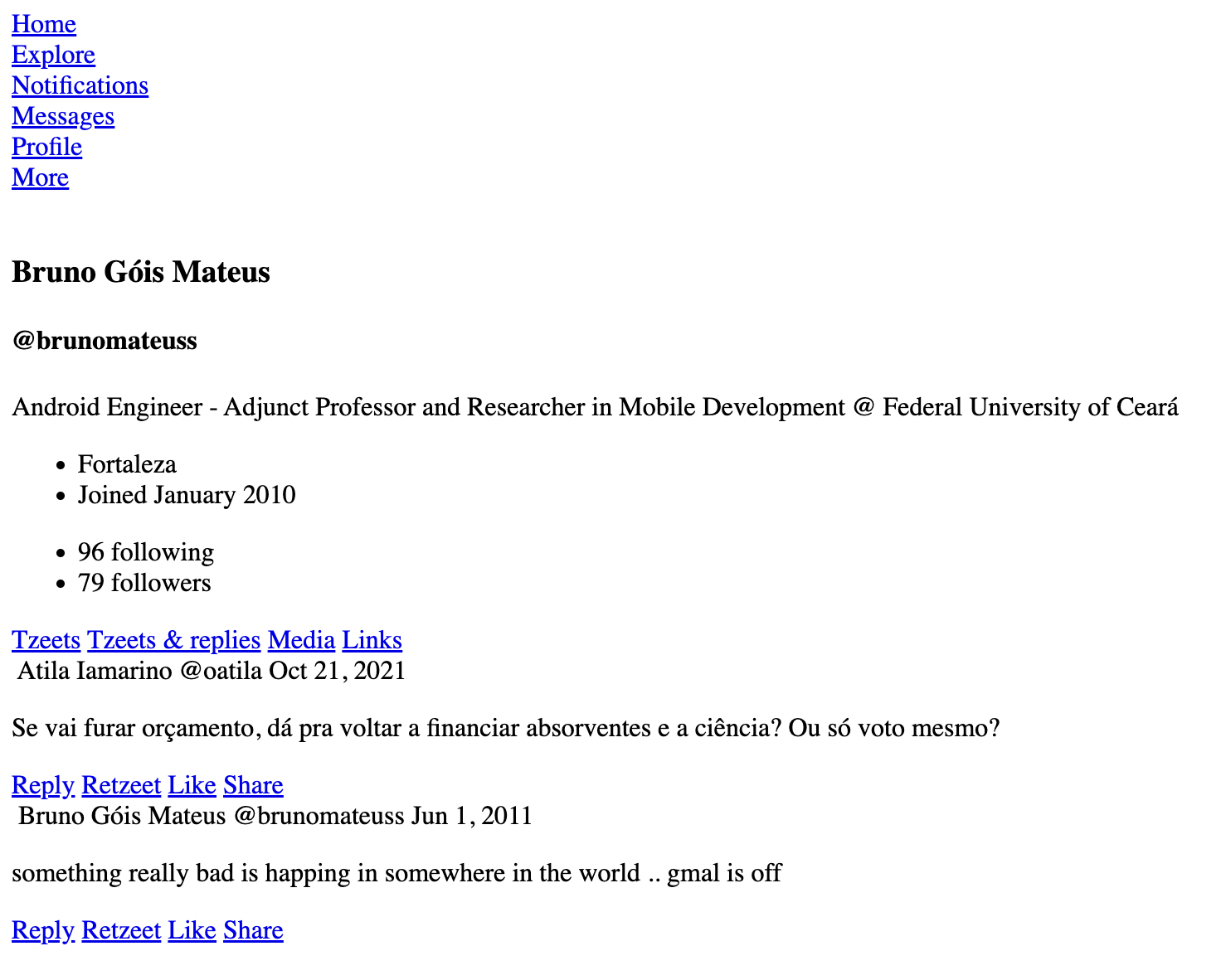Screen dimensions: 1226x980
Task: Show the Media tab
Action: coord(301,640)
